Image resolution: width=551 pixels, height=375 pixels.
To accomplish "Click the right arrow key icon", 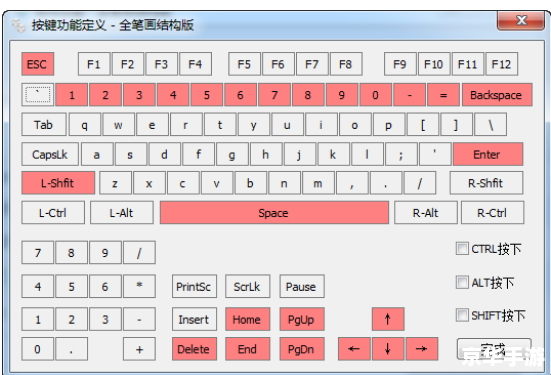I will click(x=422, y=349).
